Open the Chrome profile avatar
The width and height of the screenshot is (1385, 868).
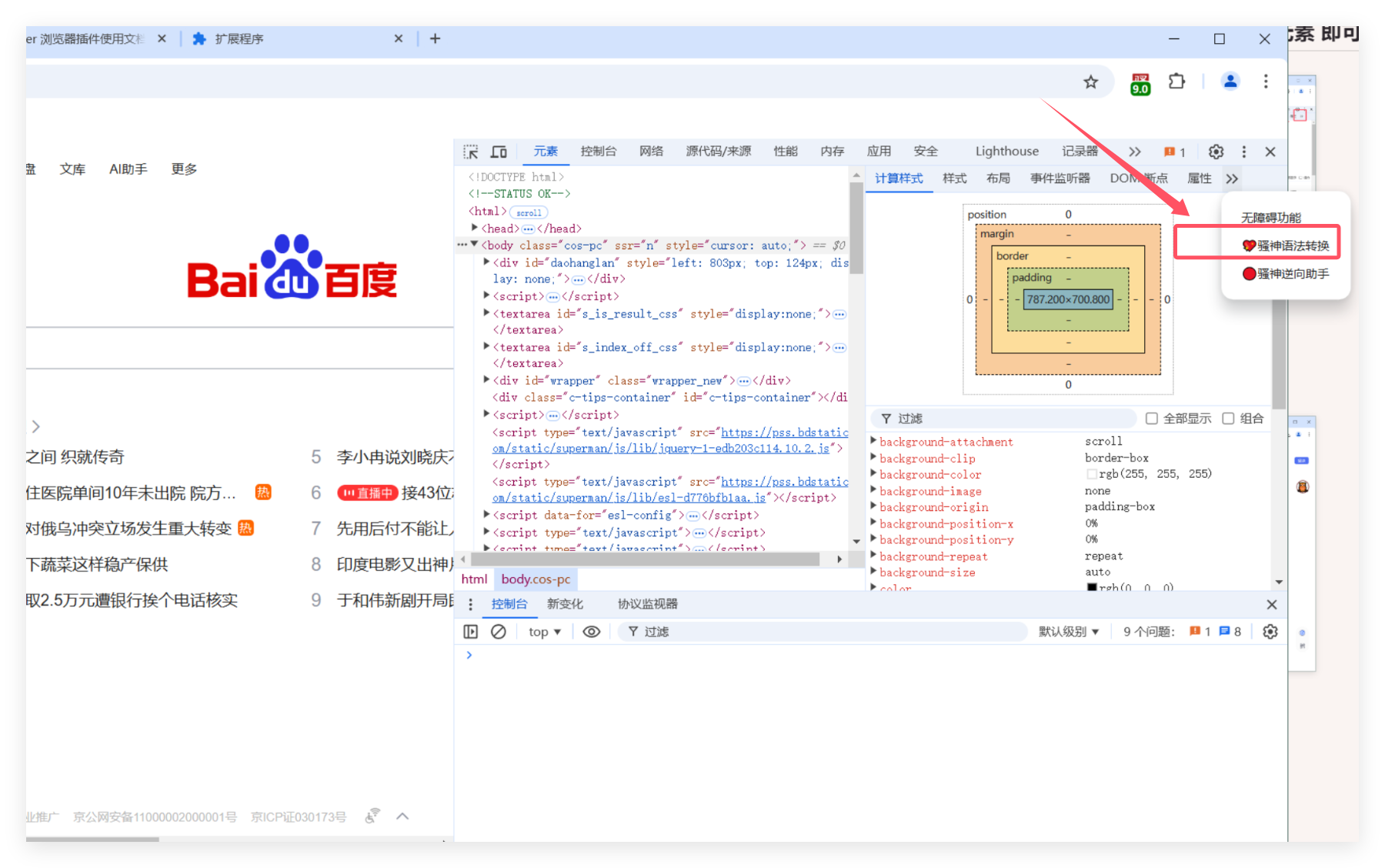[x=1230, y=81]
